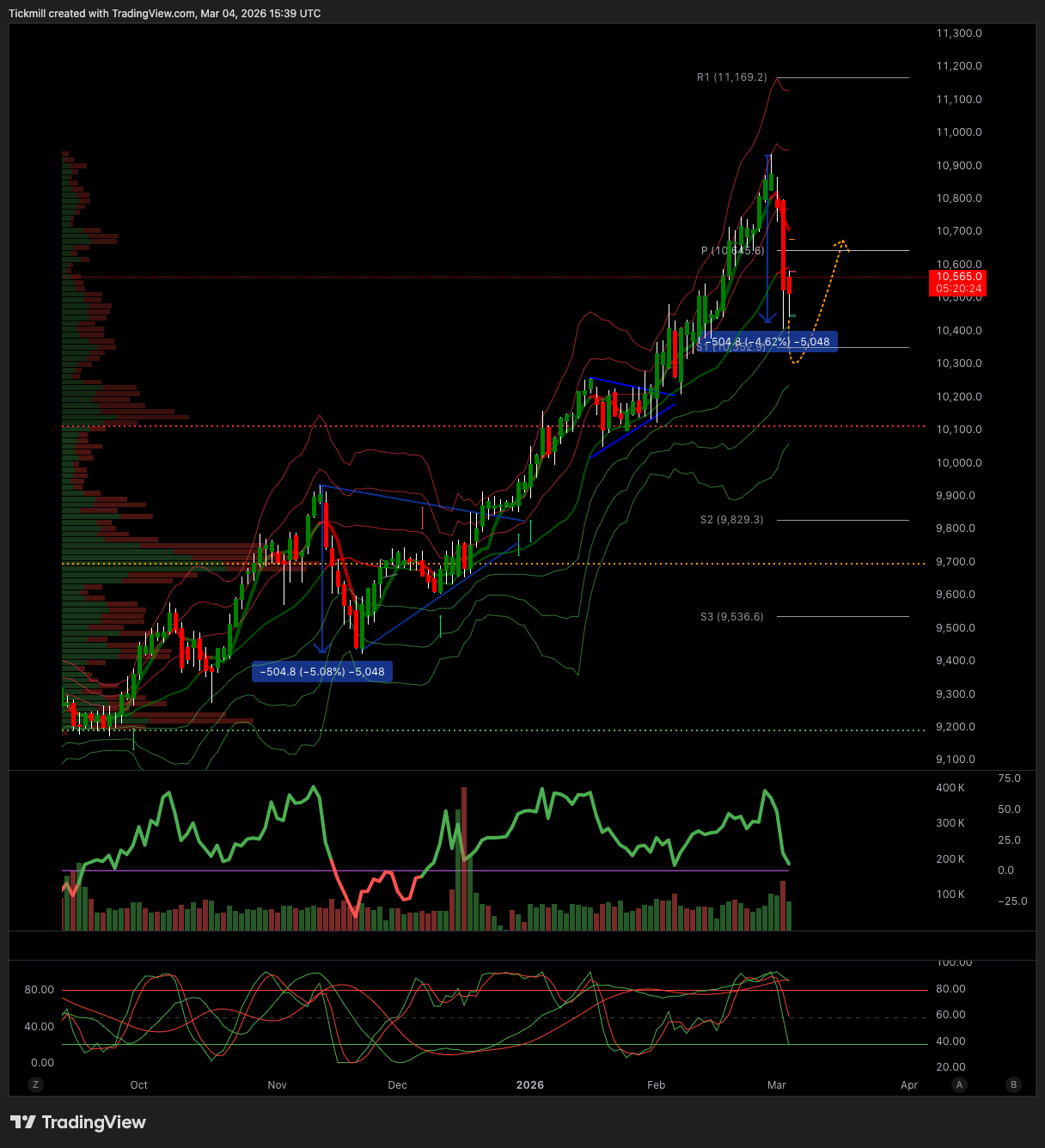Click the 10,900.0 price axis label
The height and width of the screenshot is (1148, 1045).
point(959,166)
